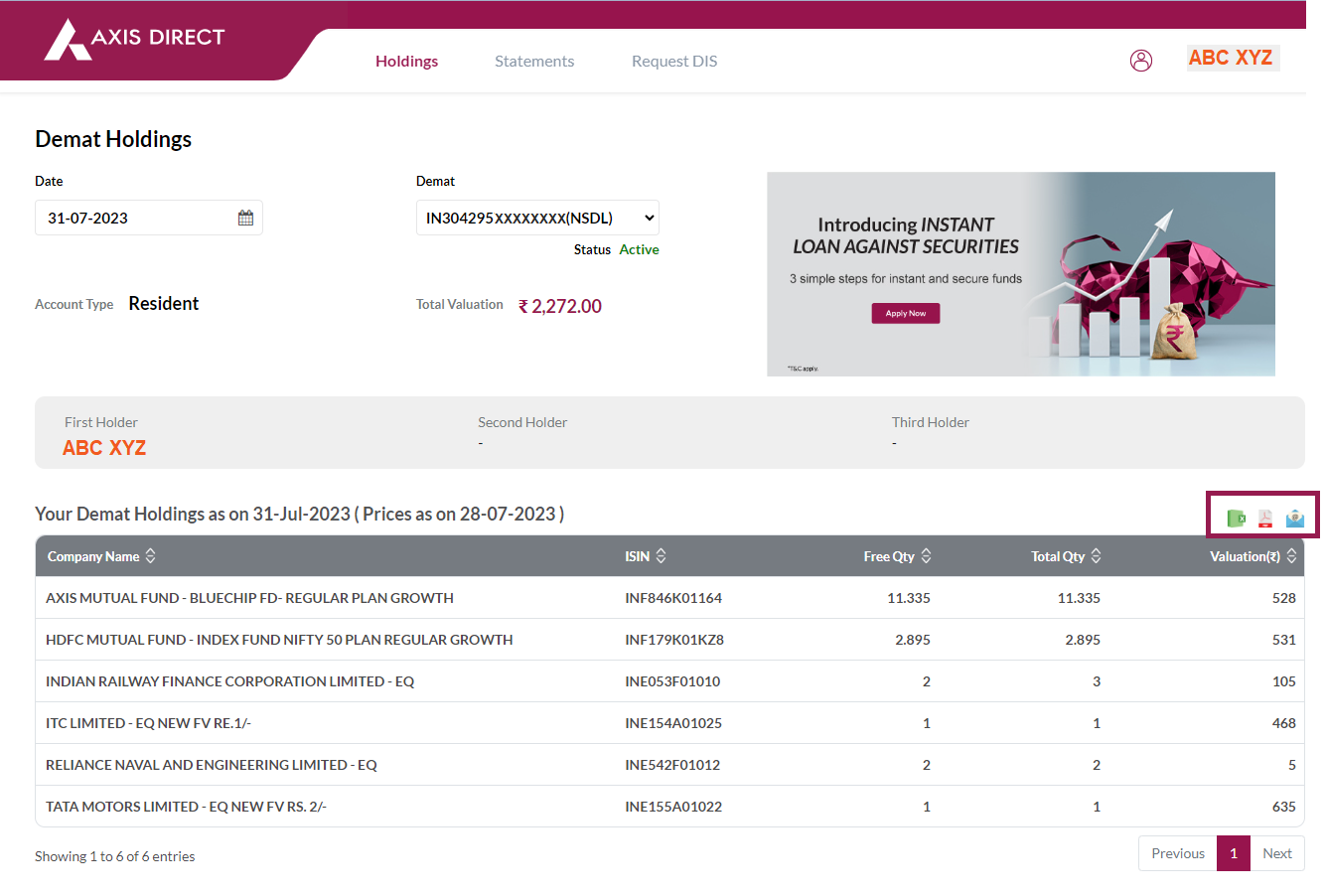Go to Axis Direct logo home

pos(134,40)
